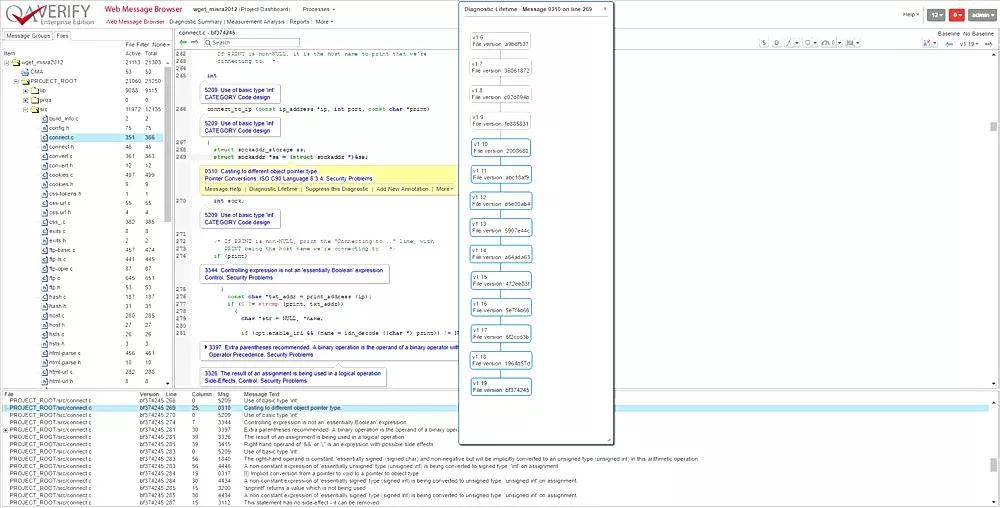Go to previous version arrow near v1.19
1000x508 pixels.
[x=950, y=44]
